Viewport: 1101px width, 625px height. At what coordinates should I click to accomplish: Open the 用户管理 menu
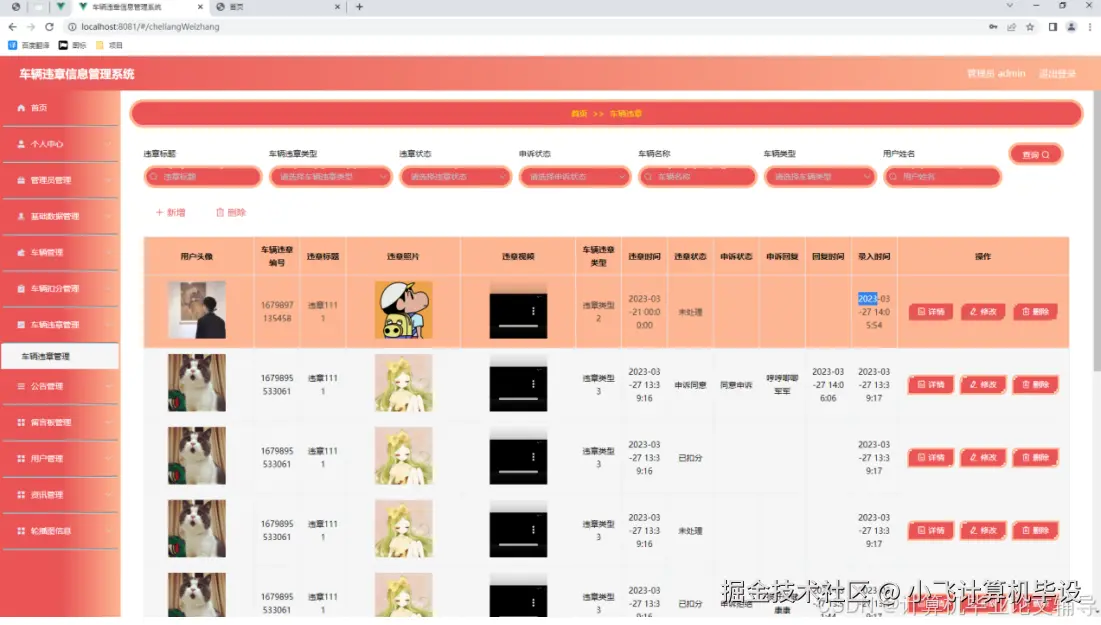(x=60, y=459)
